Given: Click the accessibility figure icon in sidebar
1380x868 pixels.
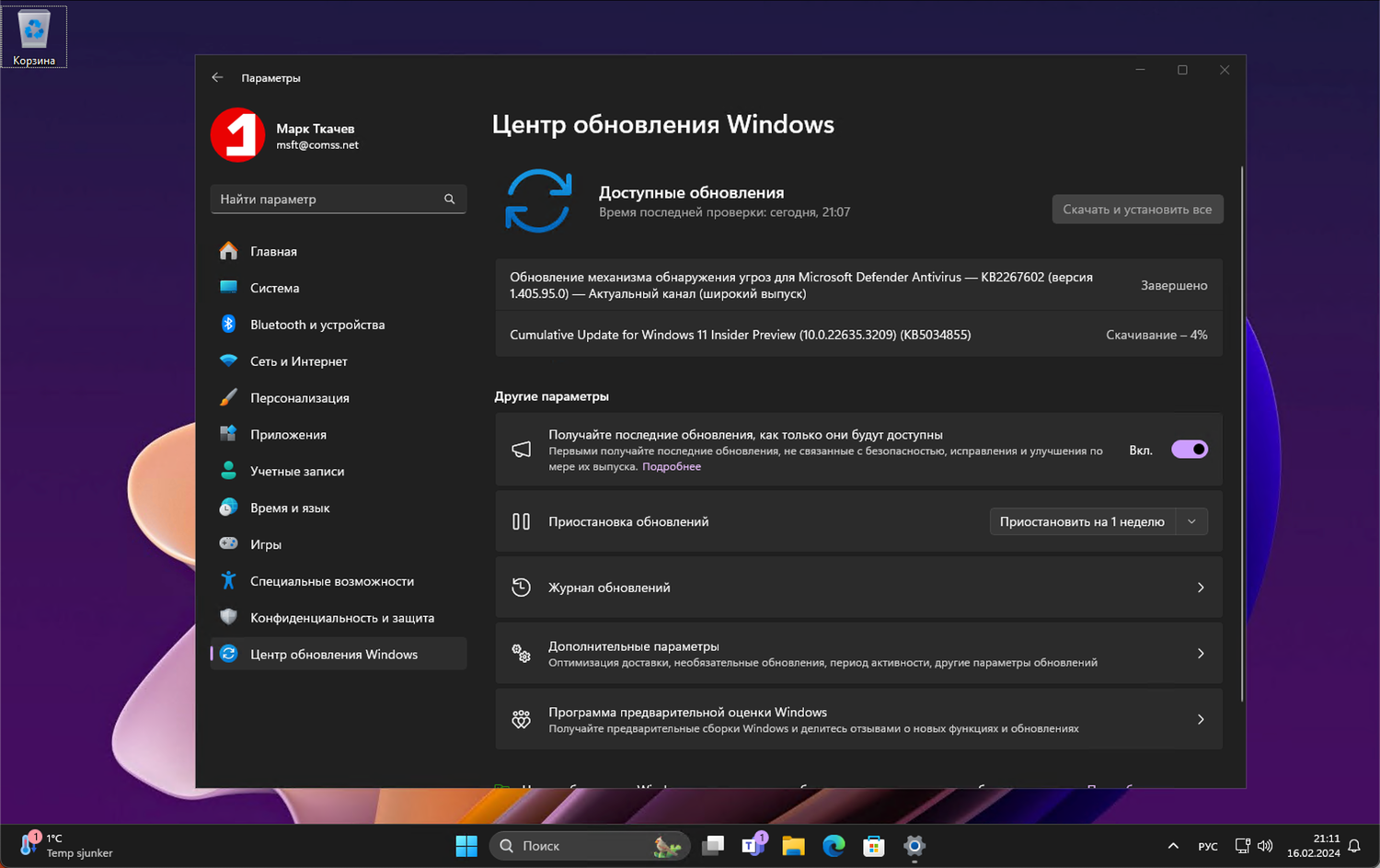Looking at the screenshot, I should click(228, 581).
